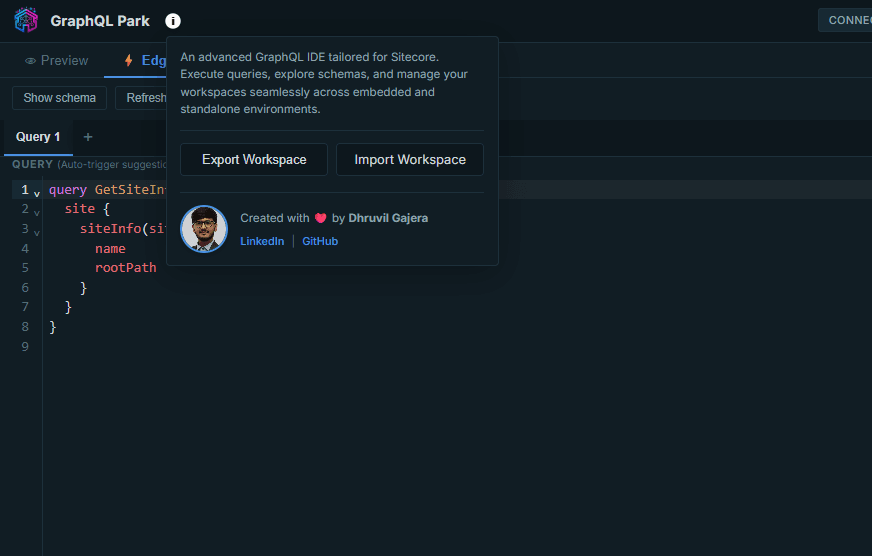Click the Show schema button

pyautogui.click(x=60, y=98)
